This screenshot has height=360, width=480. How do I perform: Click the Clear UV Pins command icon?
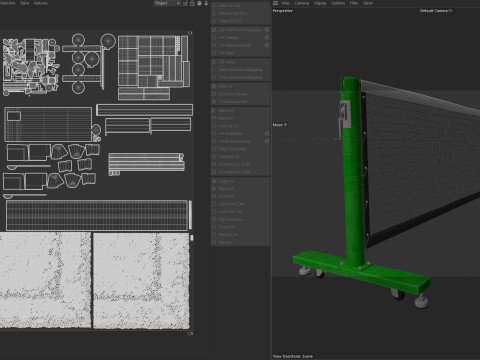[x=214, y=21]
